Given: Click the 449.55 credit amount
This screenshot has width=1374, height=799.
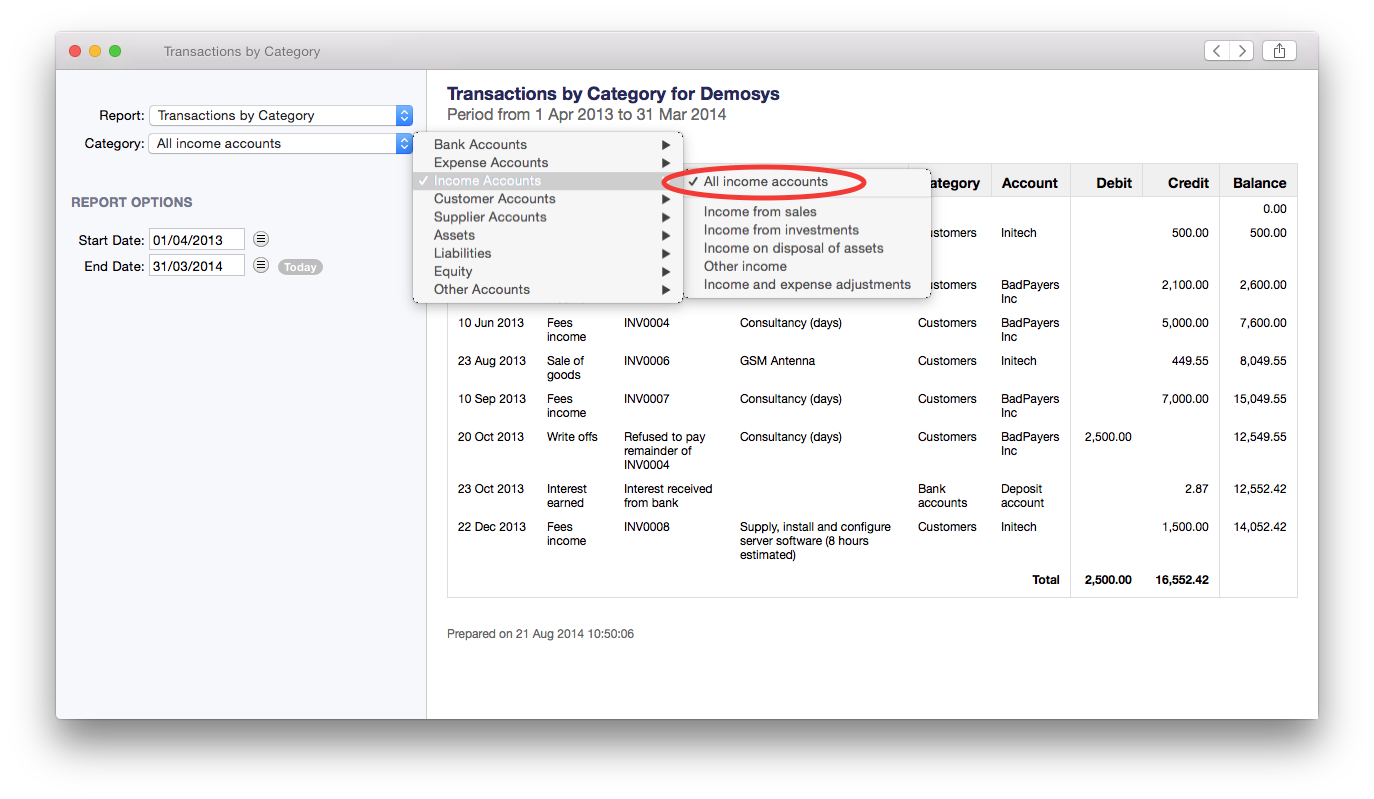Looking at the screenshot, I should coord(1190,361).
